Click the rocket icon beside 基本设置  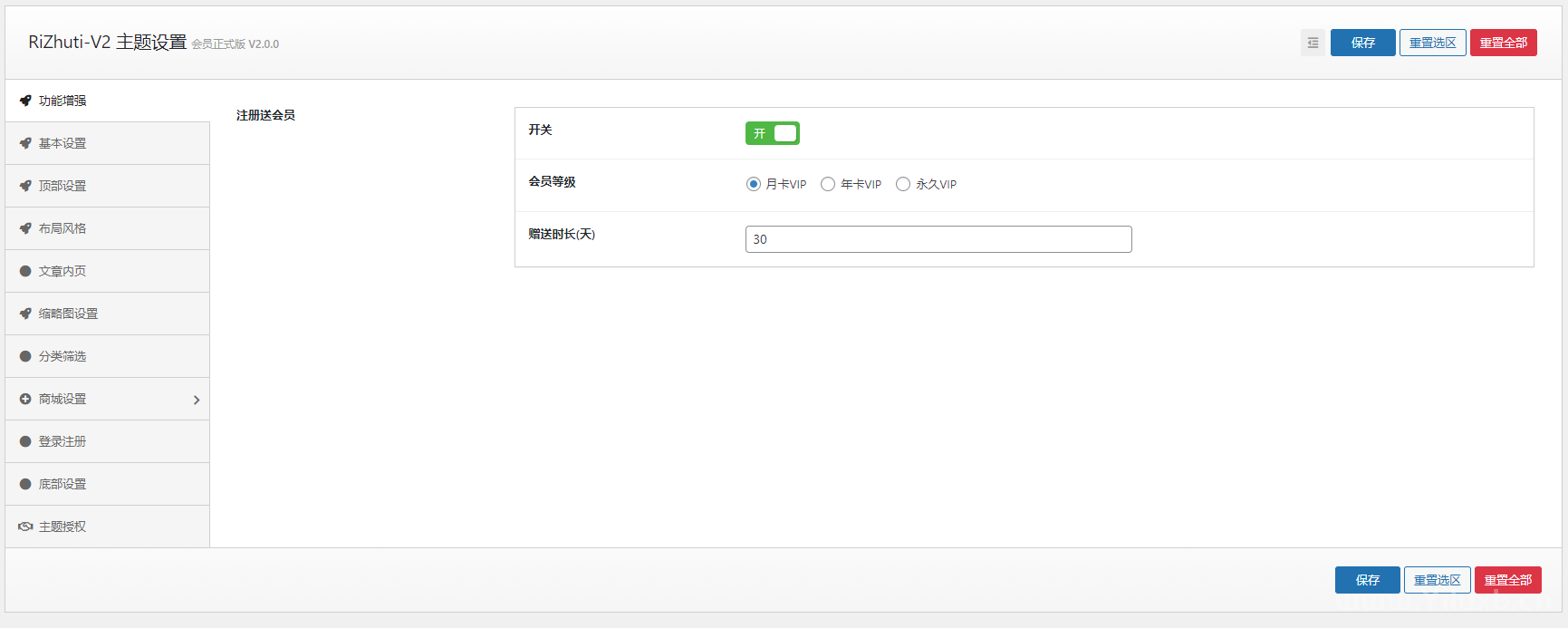(x=25, y=143)
